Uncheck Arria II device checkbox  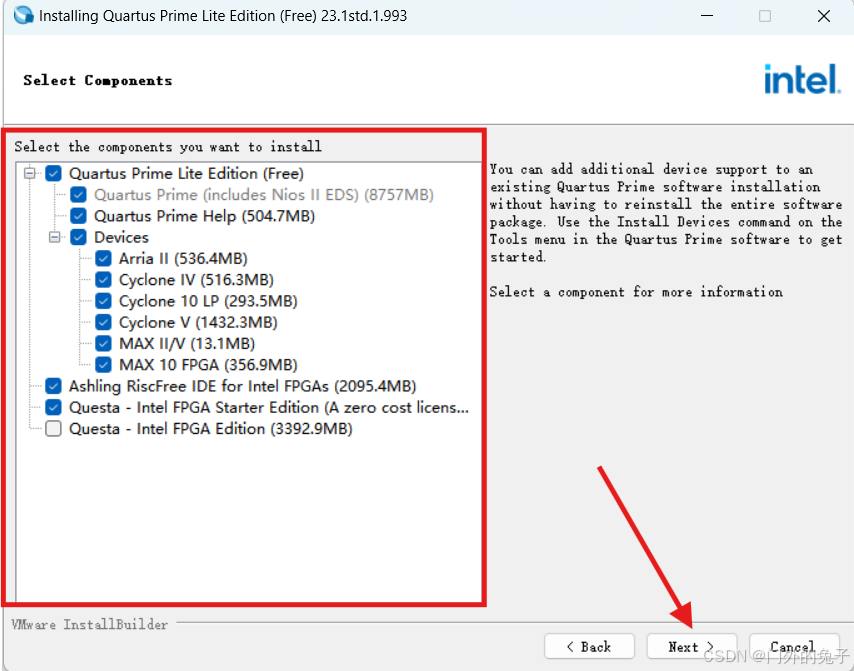(103, 258)
